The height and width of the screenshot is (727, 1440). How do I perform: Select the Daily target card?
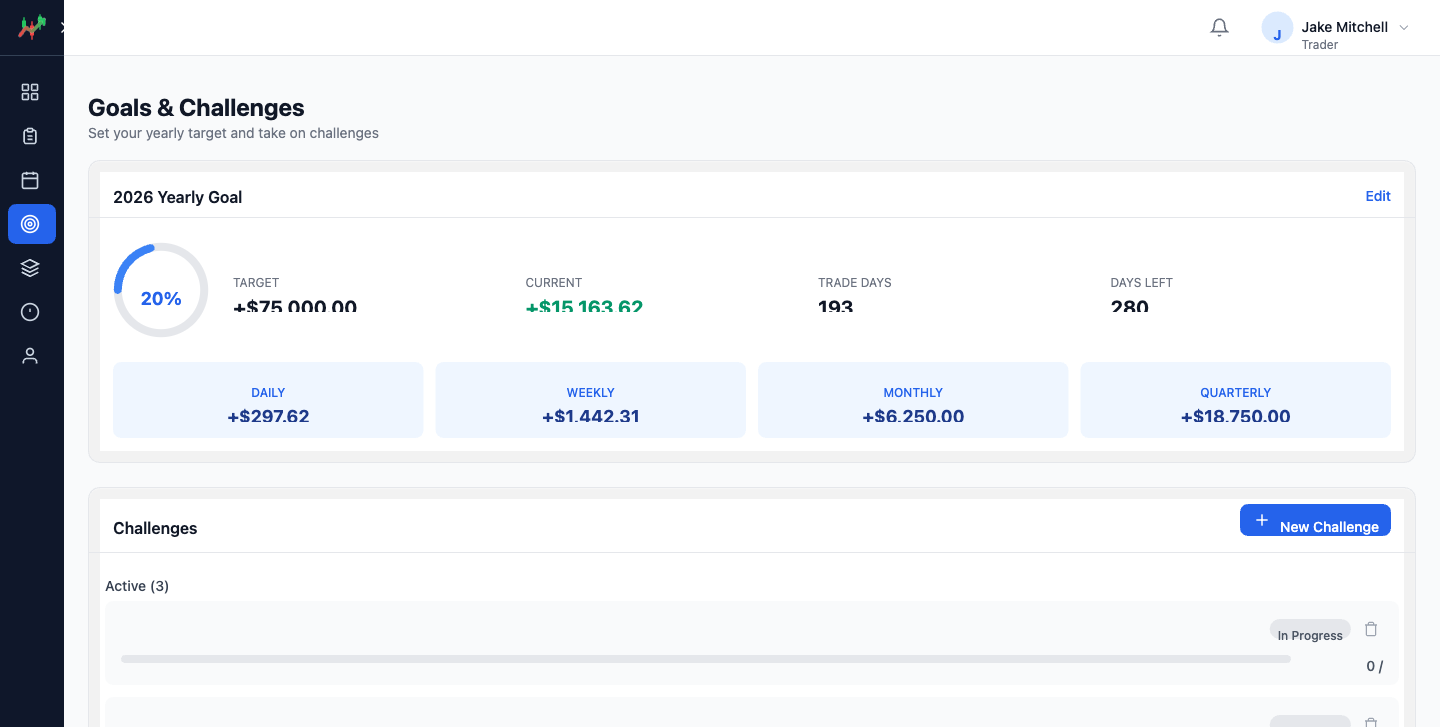click(268, 400)
